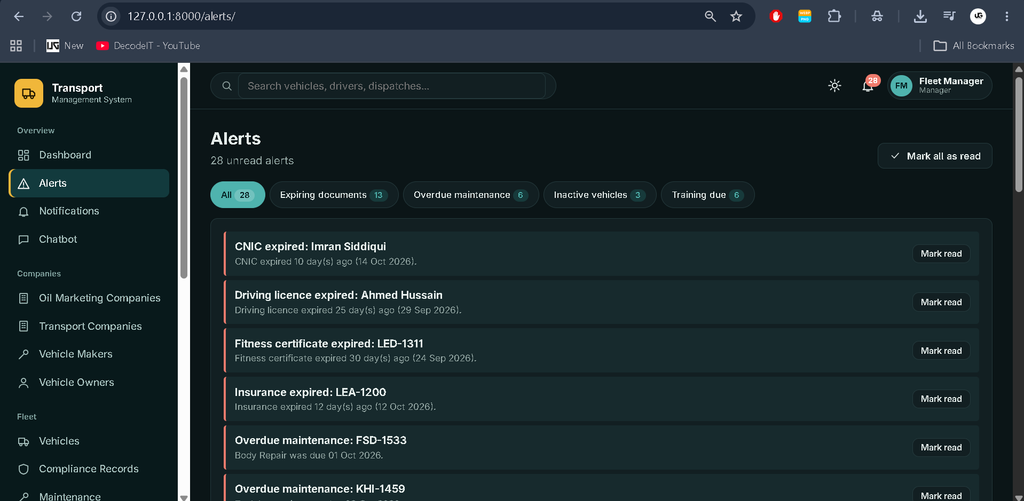Open the Maintenance sidebar item
Screen dimensions: 1024x501
coord(89,495)
